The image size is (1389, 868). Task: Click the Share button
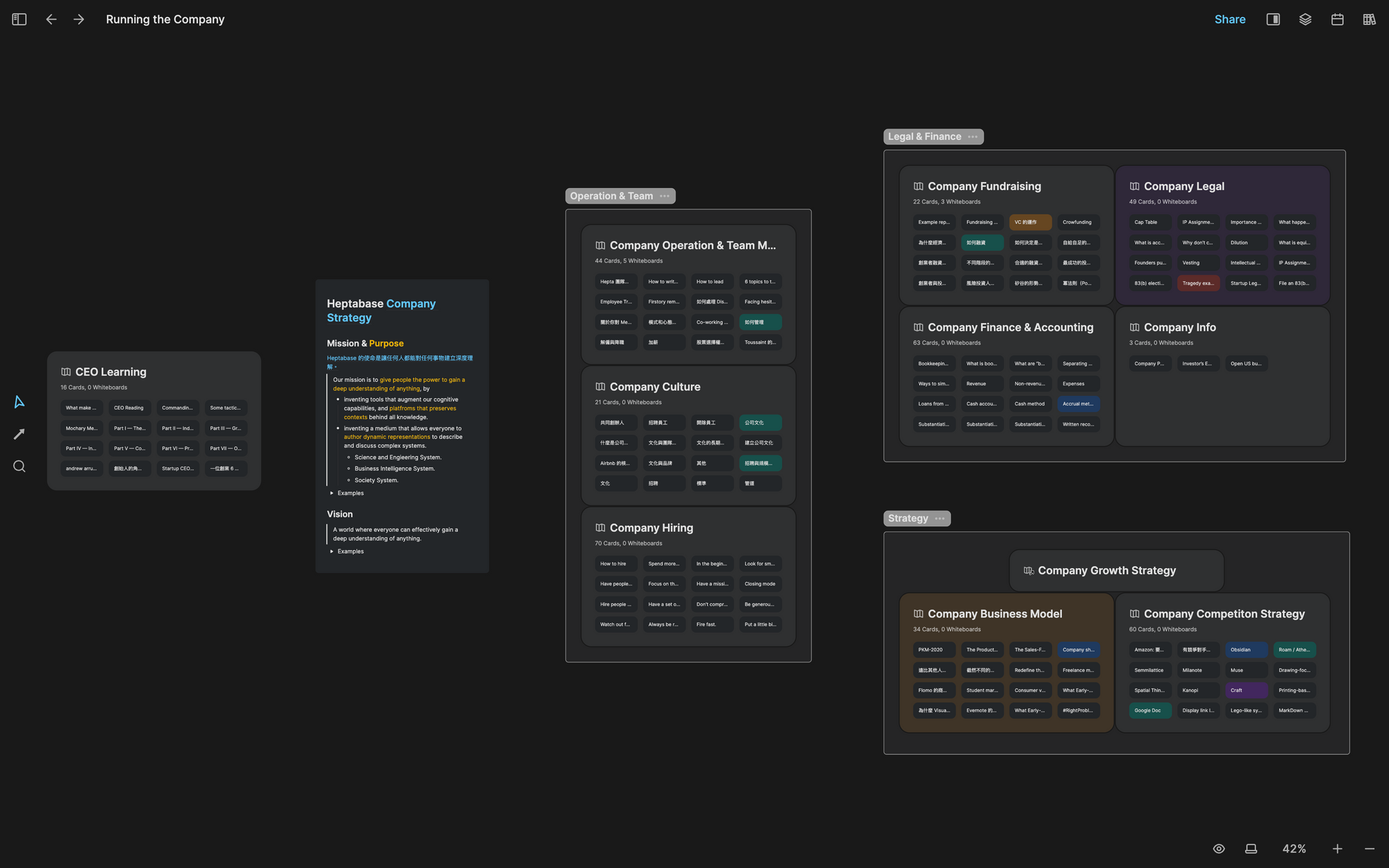point(1229,19)
